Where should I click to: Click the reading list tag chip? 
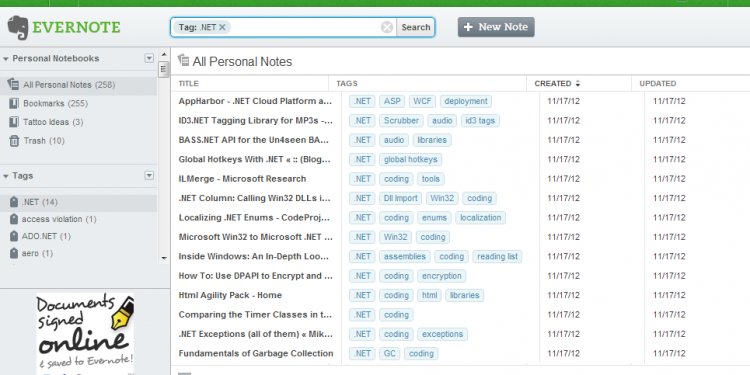tap(497, 256)
